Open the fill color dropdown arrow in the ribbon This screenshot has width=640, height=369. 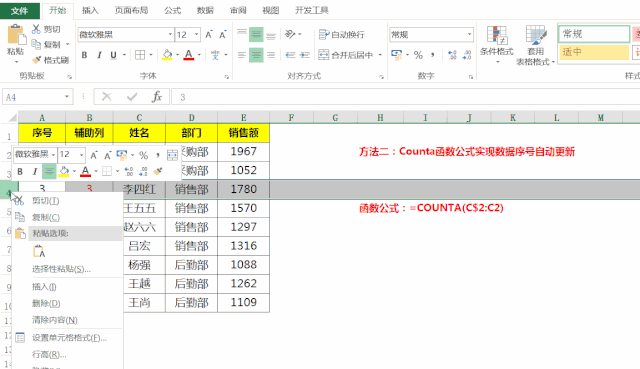(x=178, y=55)
